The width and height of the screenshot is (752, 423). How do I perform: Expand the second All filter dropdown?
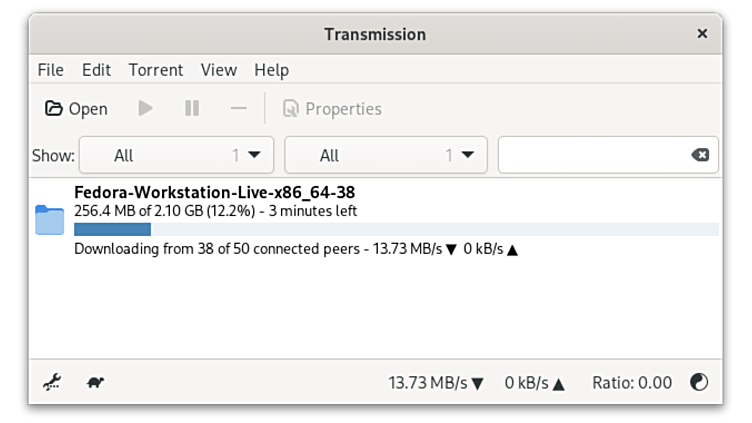click(386, 155)
